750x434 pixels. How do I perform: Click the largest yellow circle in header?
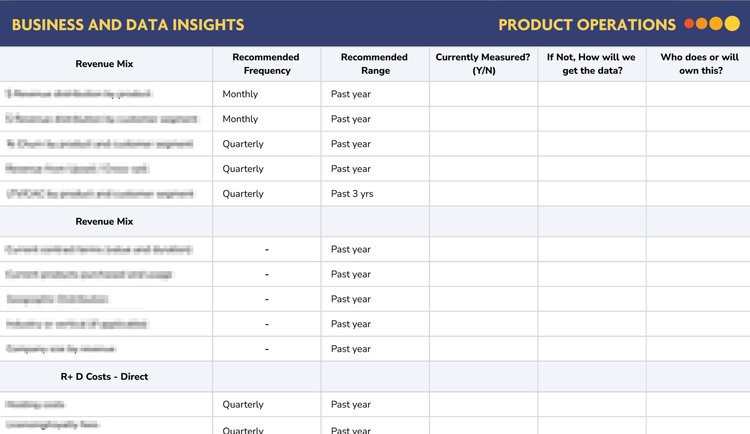coord(732,24)
